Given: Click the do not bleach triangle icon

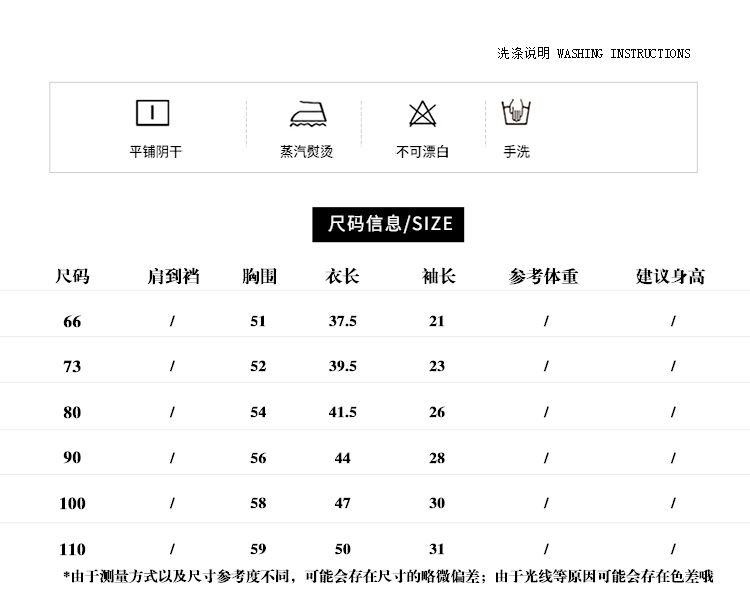Looking at the screenshot, I should (423, 114).
